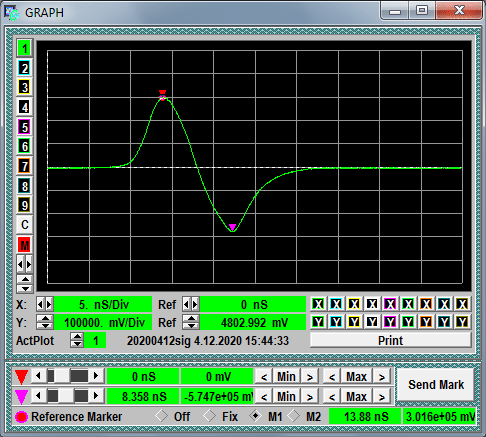This screenshot has width=486, height=437.
Task: Click Min button for red marker
Action: click(x=286, y=377)
